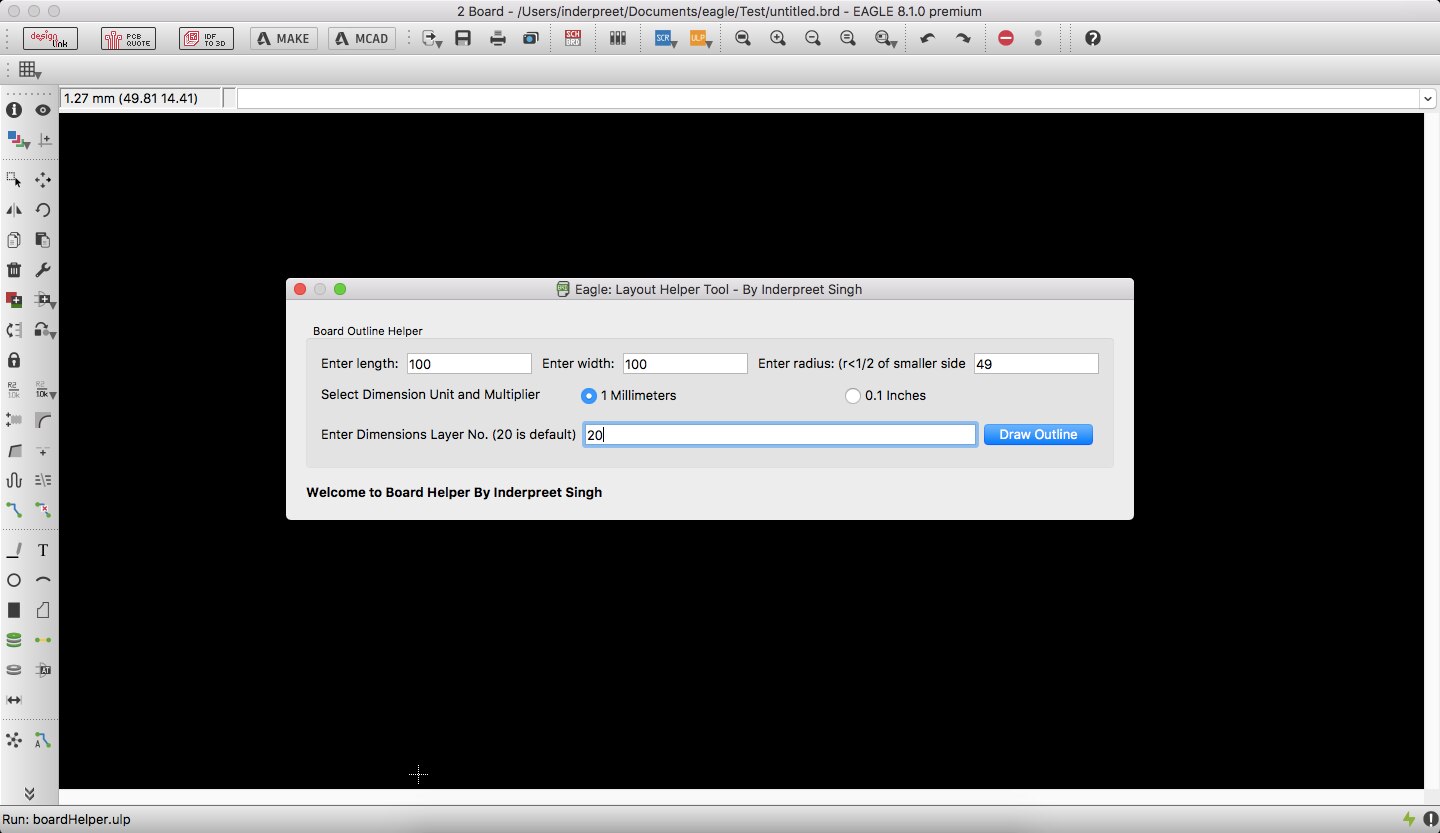This screenshot has height=833, width=1440.
Task: Select the Show eye tool
Action: (43, 110)
